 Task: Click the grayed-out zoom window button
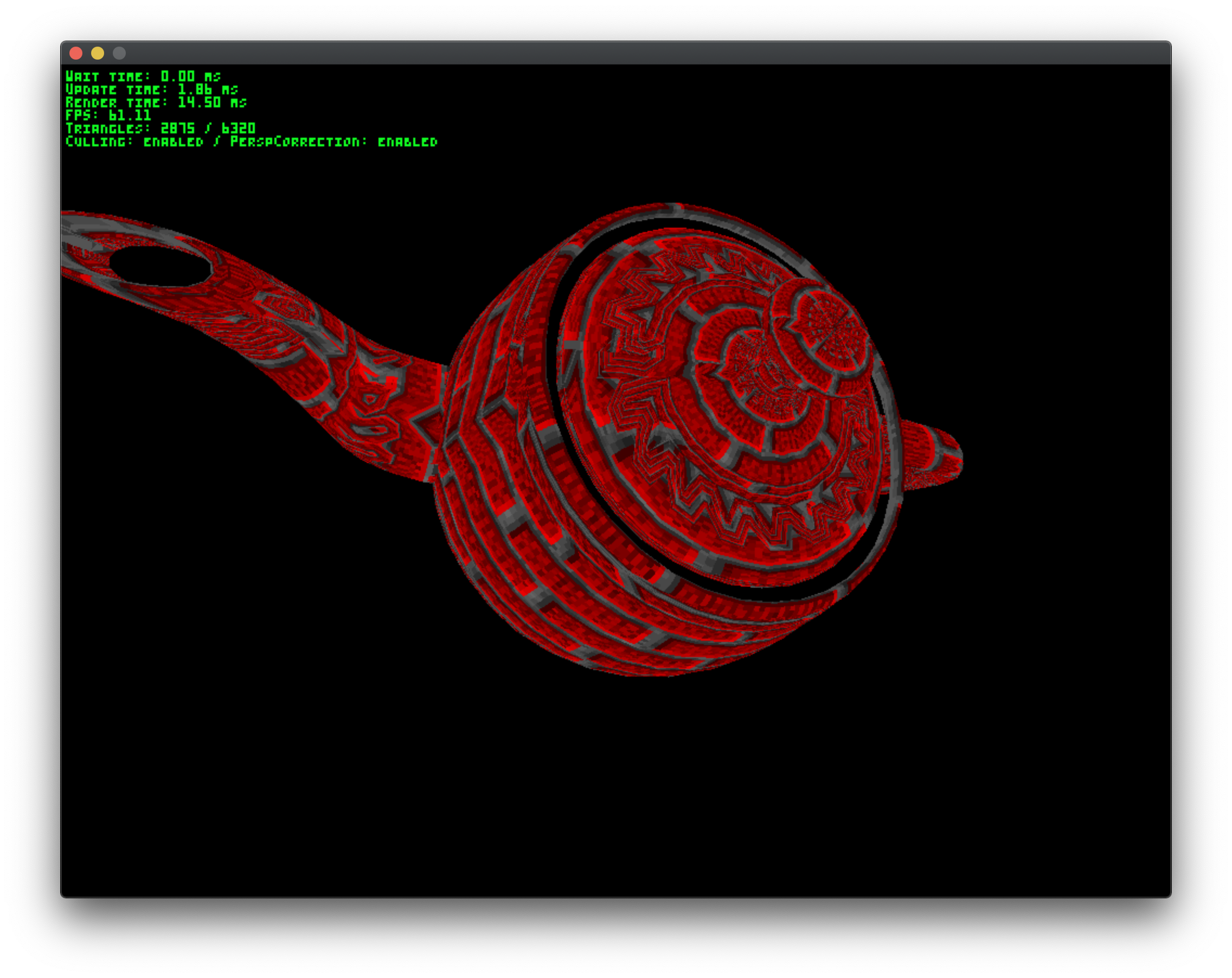point(119,53)
